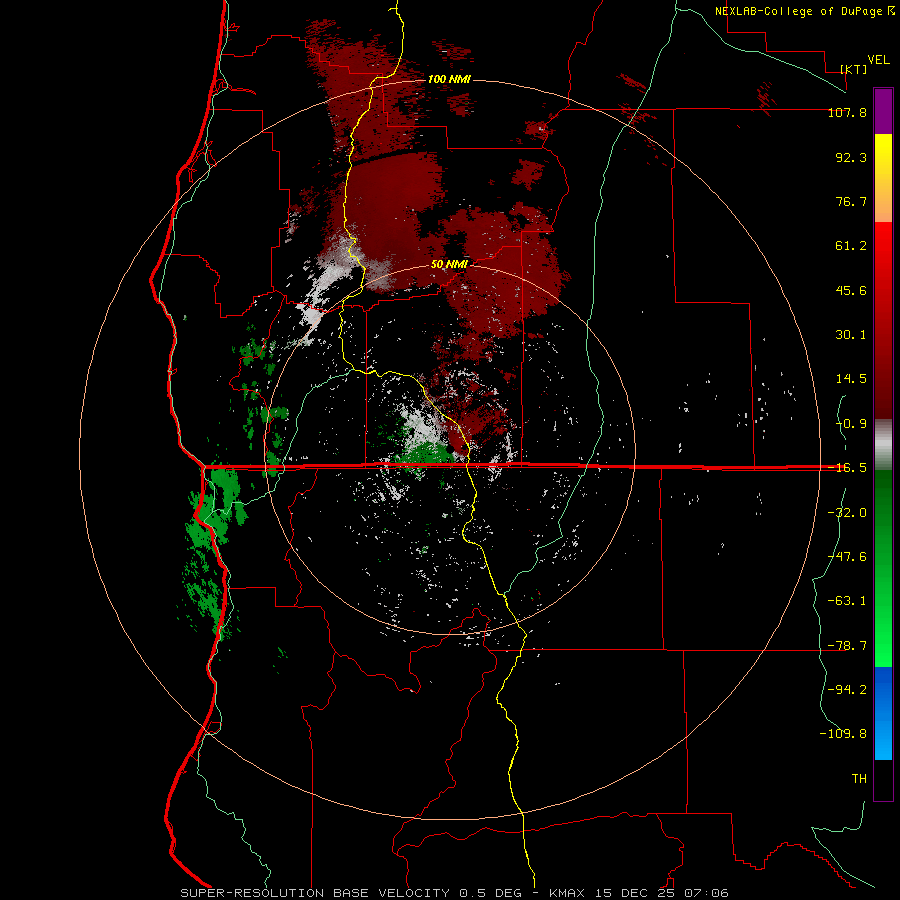This screenshot has height=900, width=900.
Task: Click the 92.3 scale value
Action: tap(851, 157)
